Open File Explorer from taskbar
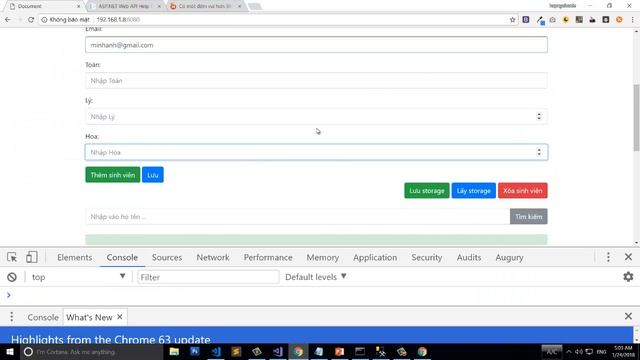Screen dimensions: 640x360 pos(174,351)
